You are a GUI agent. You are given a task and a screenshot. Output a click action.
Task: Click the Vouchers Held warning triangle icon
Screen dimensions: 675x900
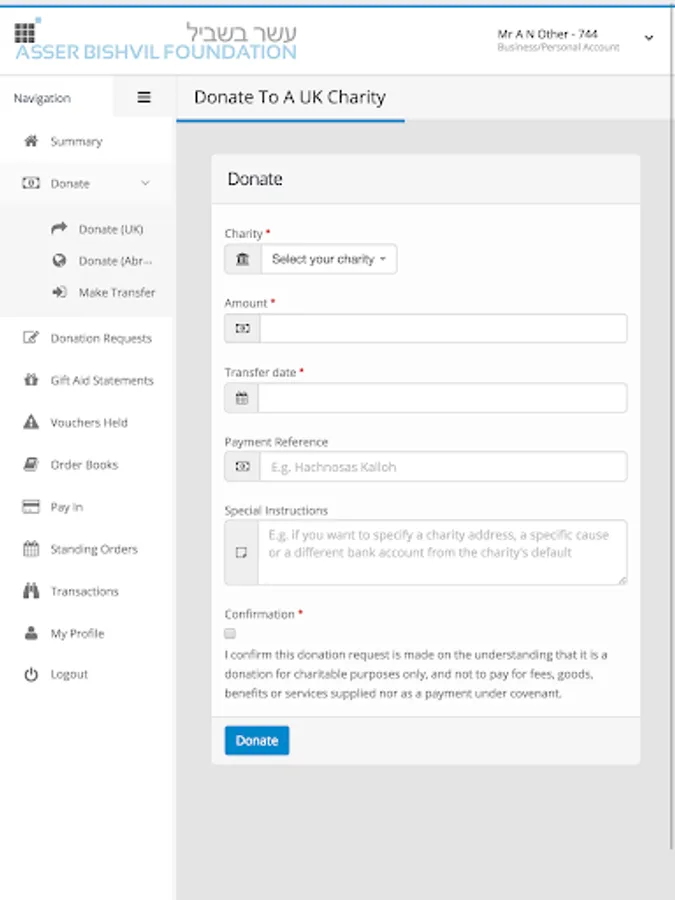click(x=31, y=423)
